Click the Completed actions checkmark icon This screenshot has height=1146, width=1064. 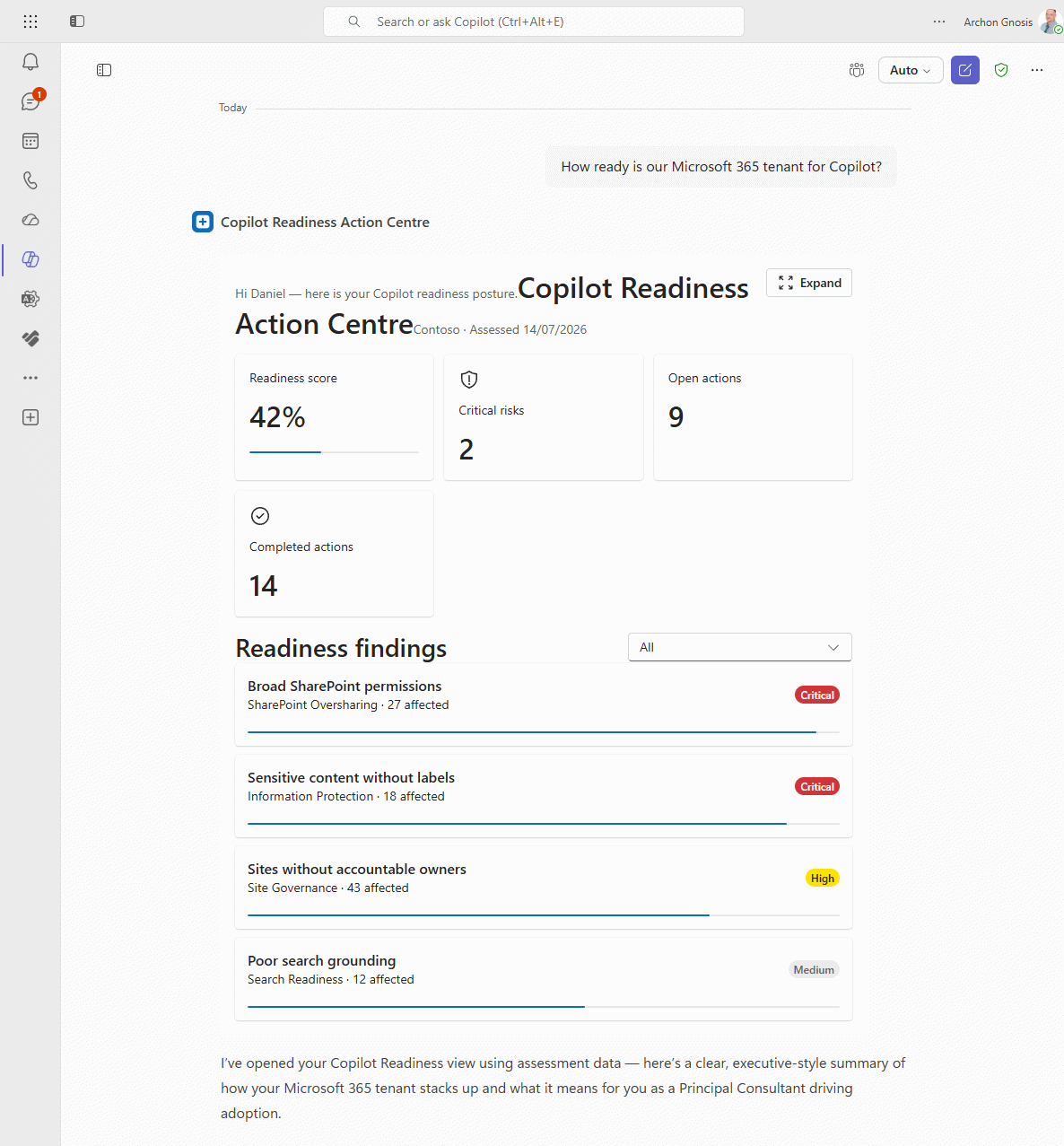click(x=260, y=516)
